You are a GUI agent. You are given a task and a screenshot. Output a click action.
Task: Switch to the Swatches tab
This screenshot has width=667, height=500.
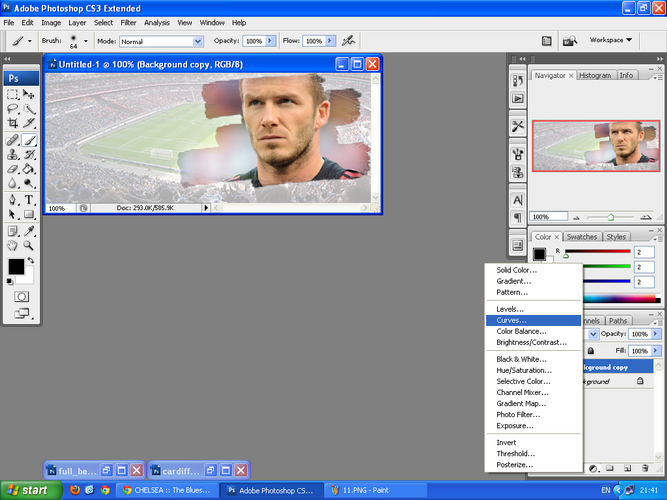pos(581,237)
